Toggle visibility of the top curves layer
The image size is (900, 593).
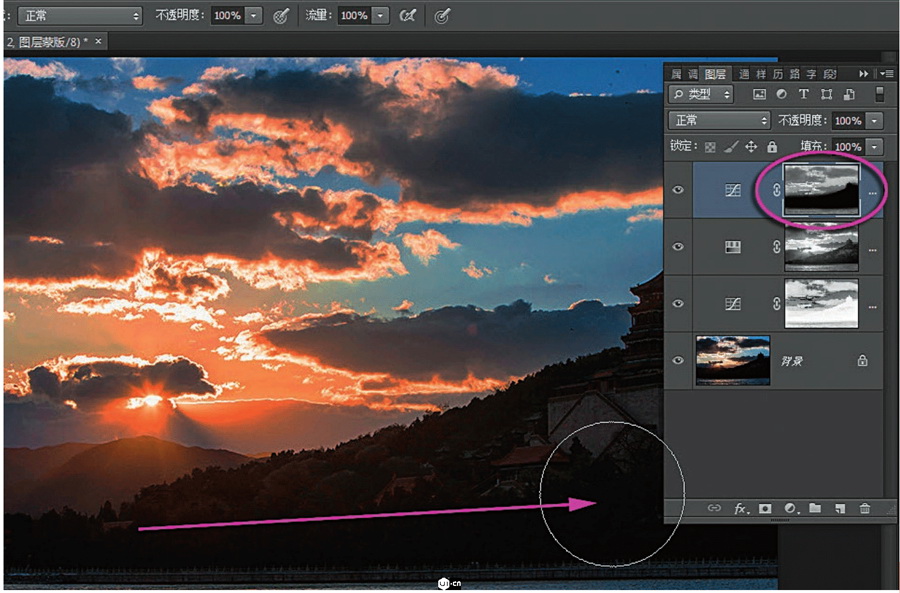pyautogui.click(x=679, y=189)
